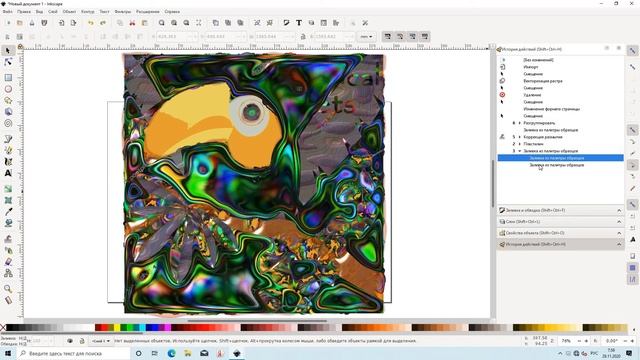
Task: Open the Фильтры menu
Action: coord(122,11)
